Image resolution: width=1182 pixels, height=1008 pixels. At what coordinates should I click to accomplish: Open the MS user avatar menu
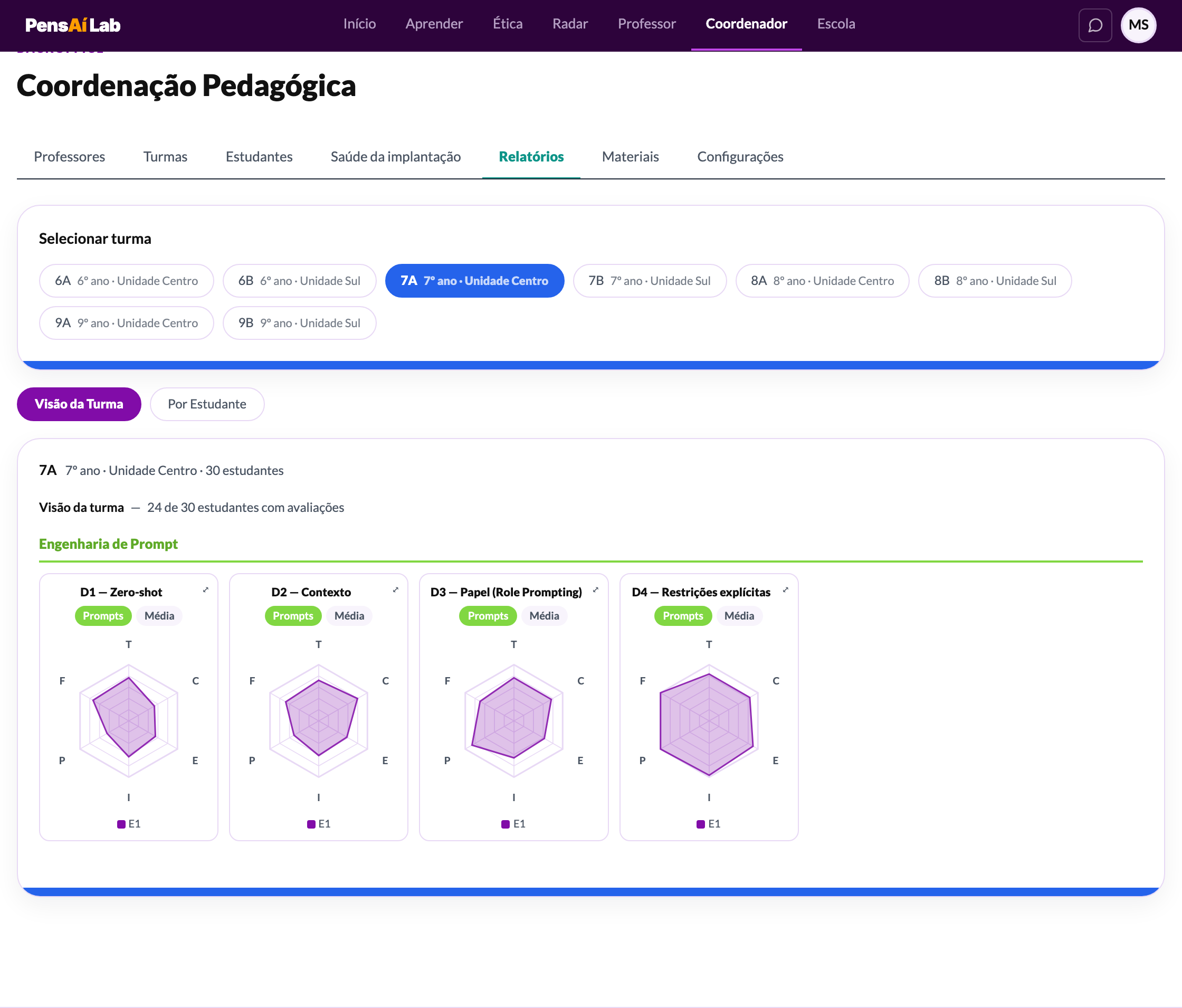[x=1138, y=25]
